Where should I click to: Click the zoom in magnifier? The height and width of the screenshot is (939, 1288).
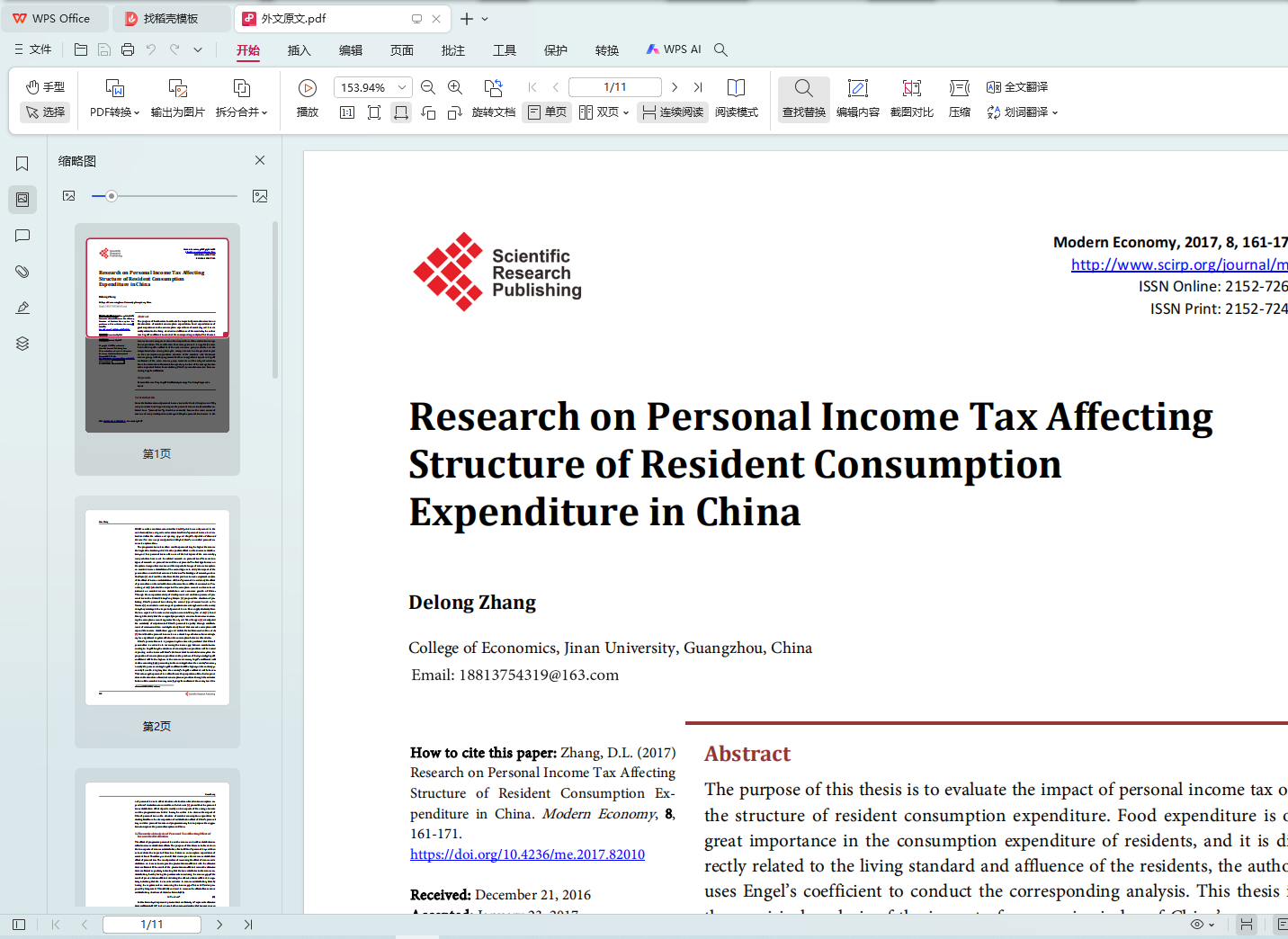tap(455, 87)
